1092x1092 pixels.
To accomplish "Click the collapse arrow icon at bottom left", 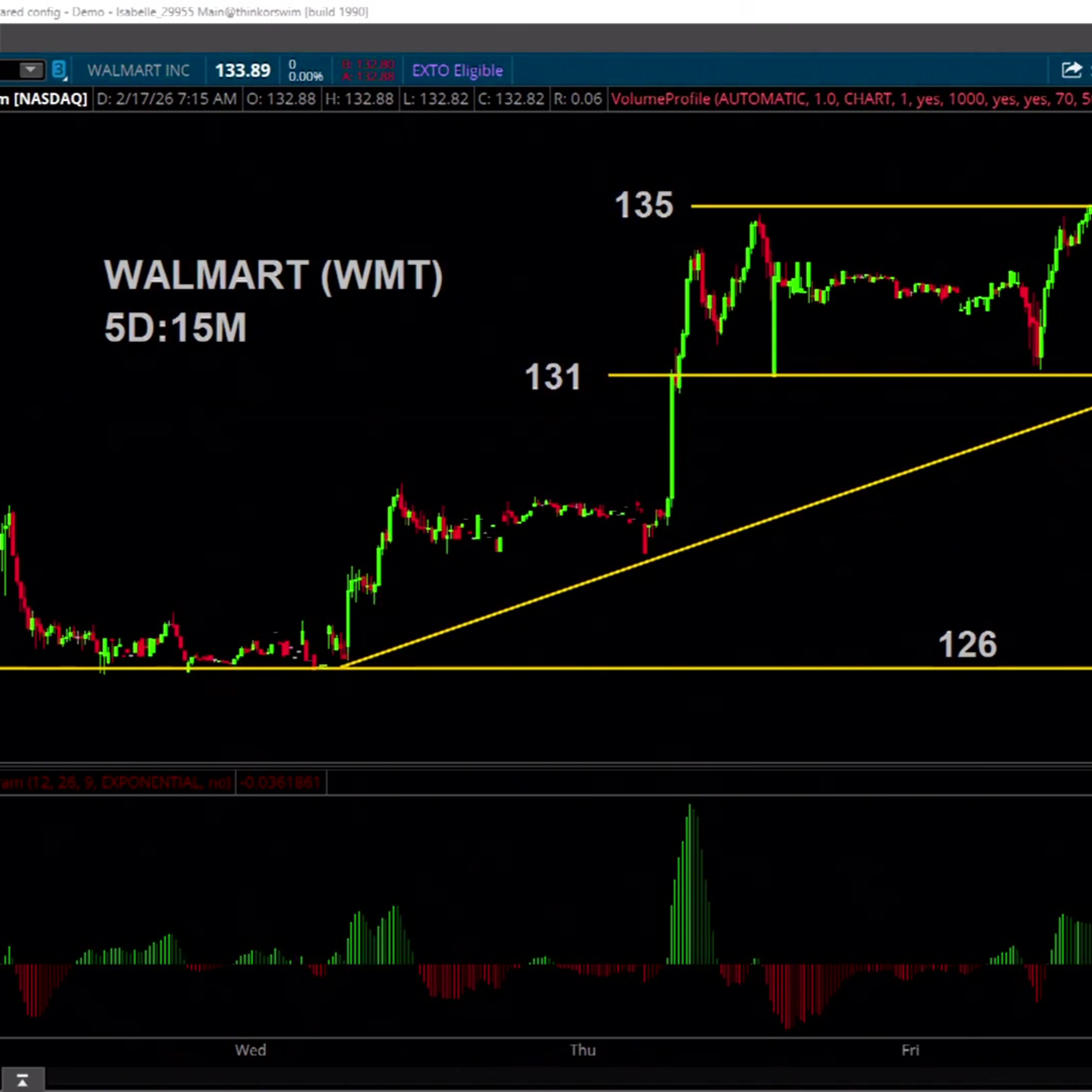I will click(x=22, y=1081).
